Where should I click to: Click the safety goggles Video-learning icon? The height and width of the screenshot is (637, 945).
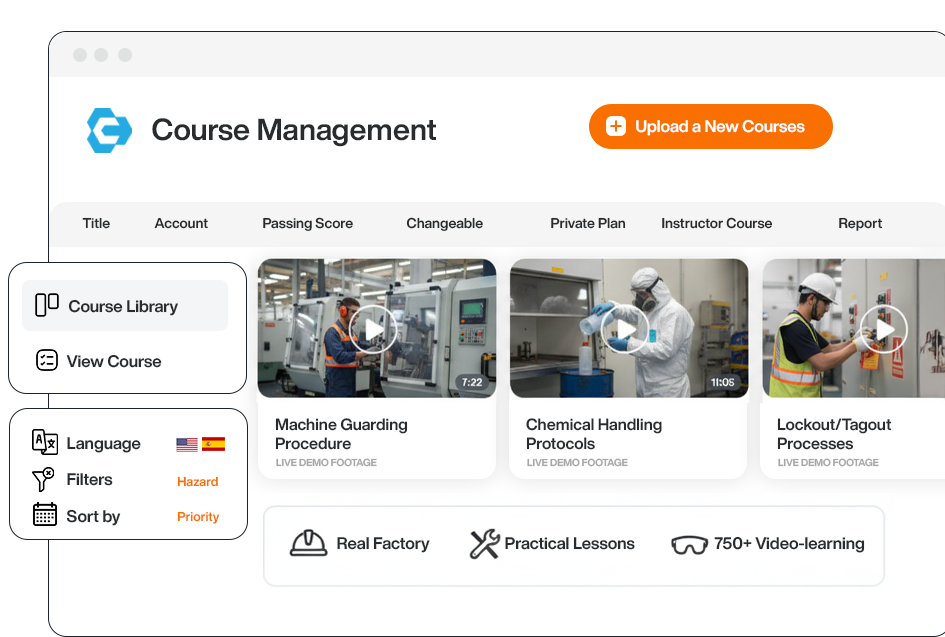[689, 545]
